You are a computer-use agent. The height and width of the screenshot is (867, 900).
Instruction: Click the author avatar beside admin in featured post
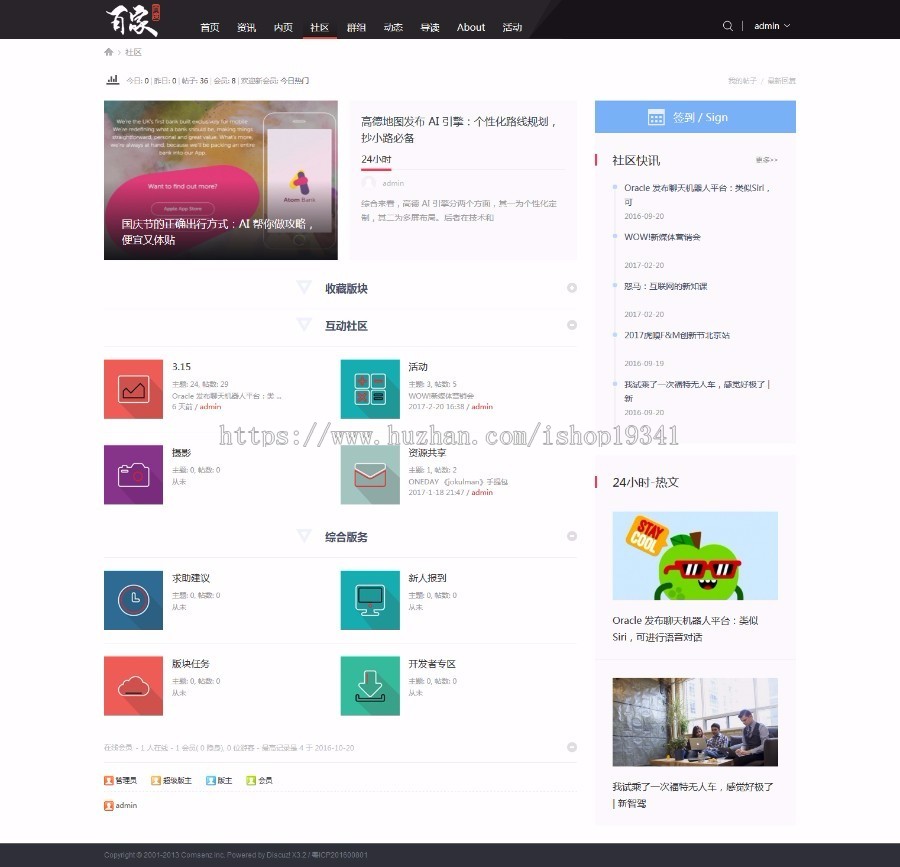(368, 183)
